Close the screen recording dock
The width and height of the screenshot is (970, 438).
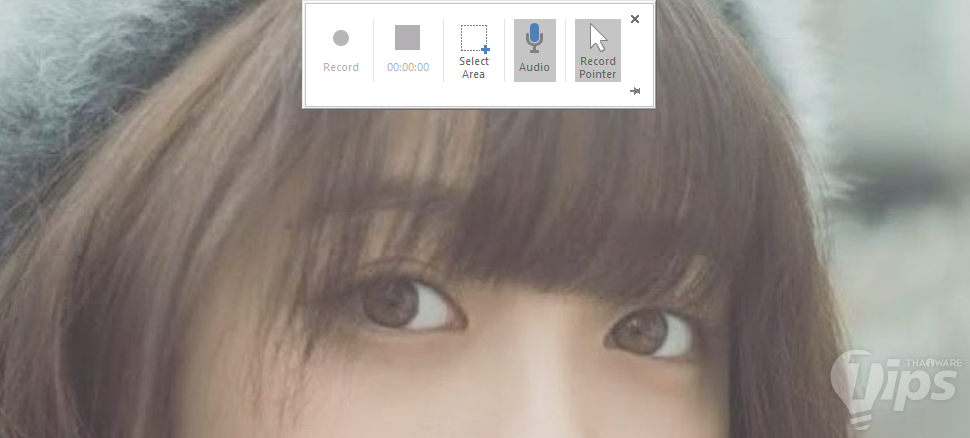click(x=635, y=19)
